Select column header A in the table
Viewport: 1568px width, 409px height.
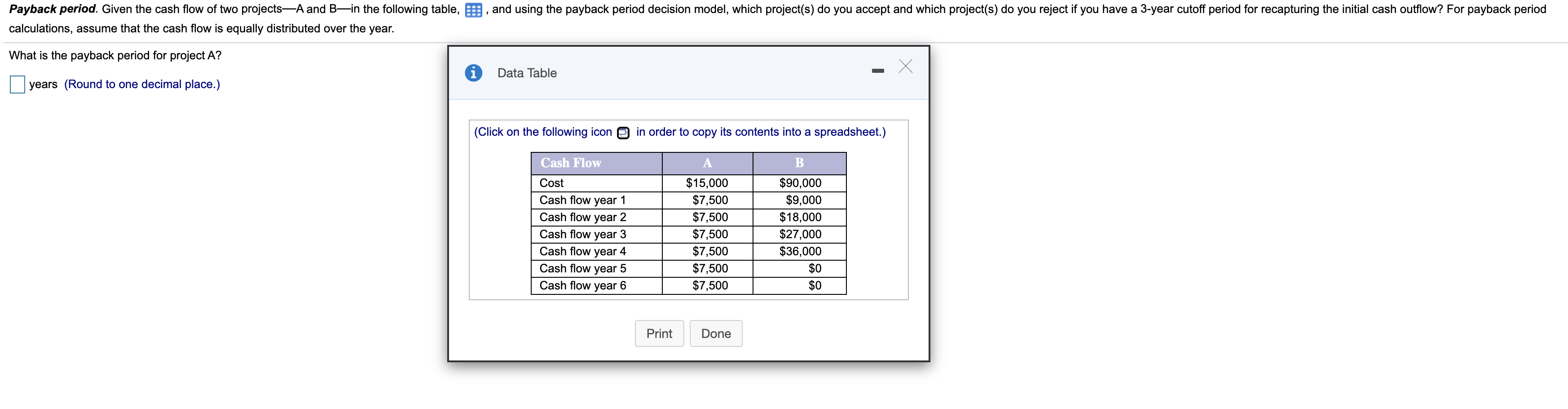tap(707, 163)
